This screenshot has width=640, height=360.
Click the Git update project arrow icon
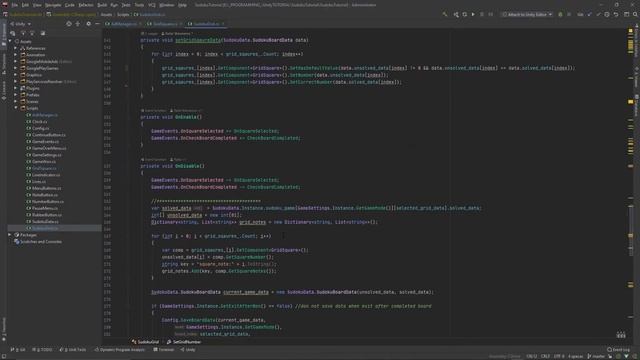tap(590, 14)
